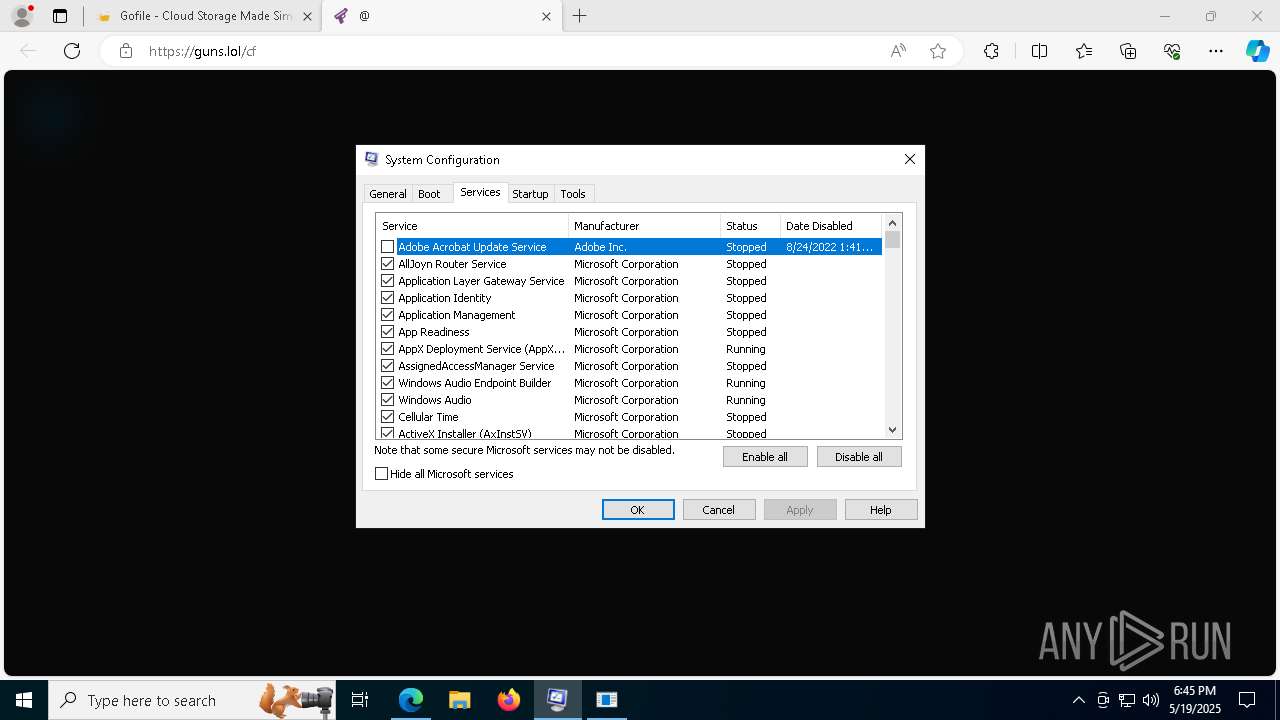This screenshot has height=720, width=1280.
Task: Open the Copilot sidebar icon
Action: pyautogui.click(x=1257, y=51)
